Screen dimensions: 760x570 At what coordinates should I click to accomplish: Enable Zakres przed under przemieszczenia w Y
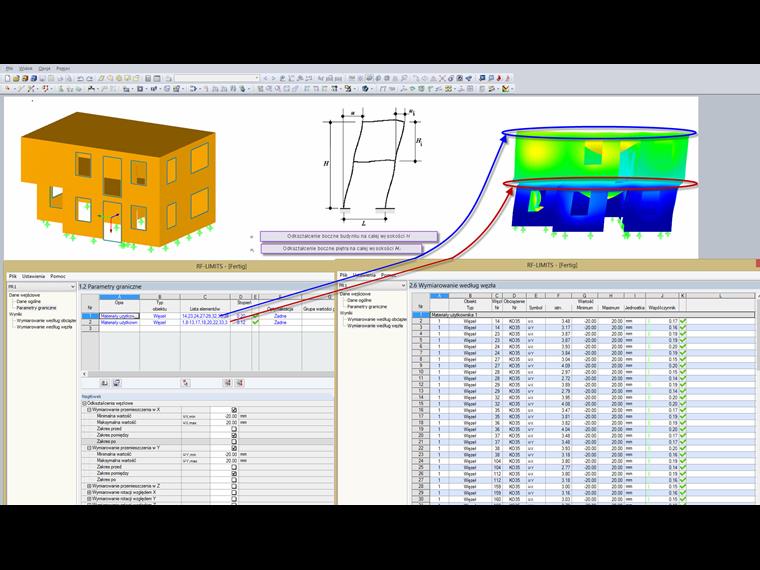(234, 467)
